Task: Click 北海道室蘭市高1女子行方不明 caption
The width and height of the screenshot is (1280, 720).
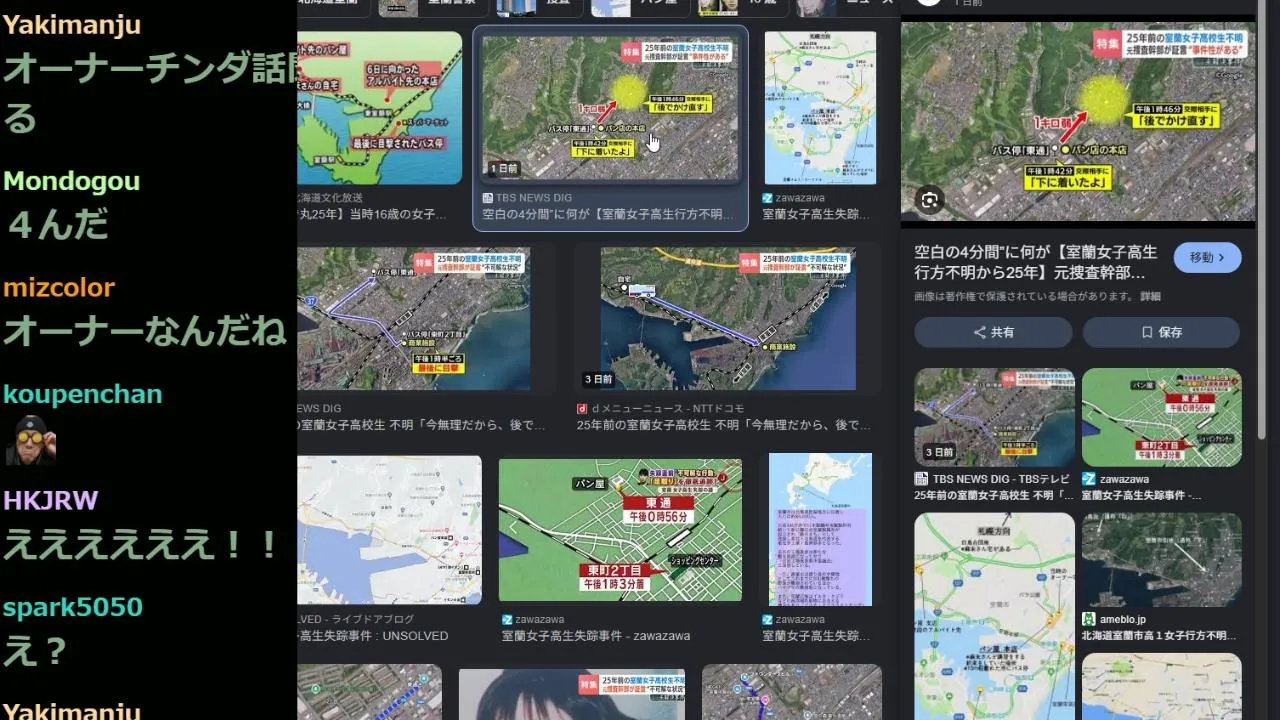Action: [x=1159, y=636]
